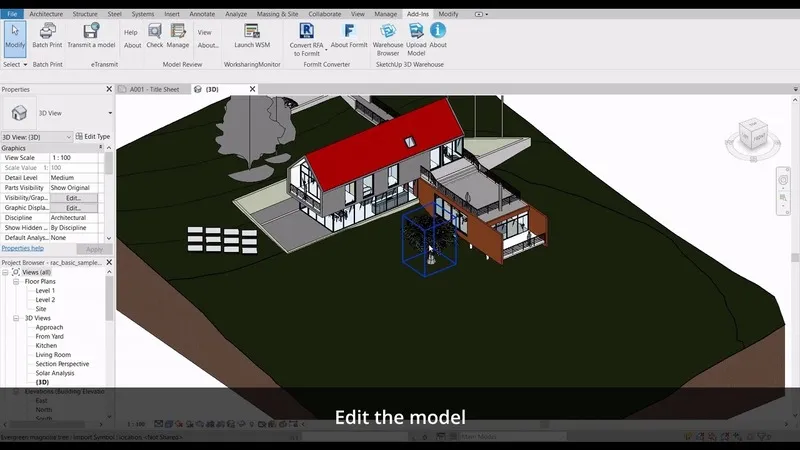800x450 pixels.
Task: Click the Project Browser vertical scrollbar
Action: click(109, 298)
